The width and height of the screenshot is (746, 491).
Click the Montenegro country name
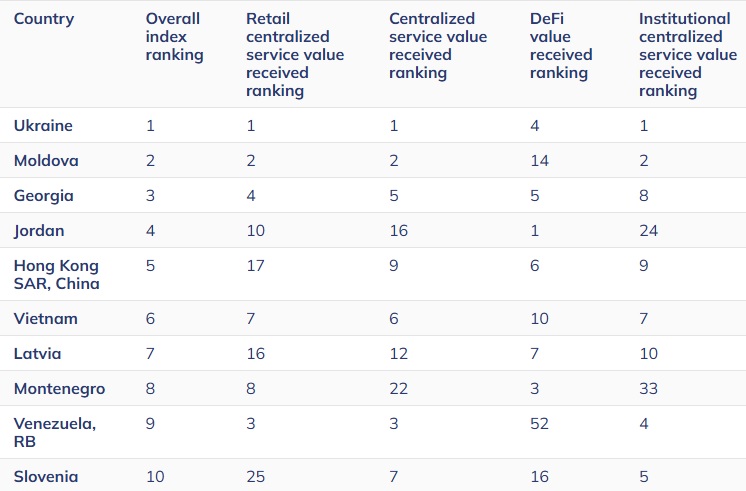click(60, 389)
